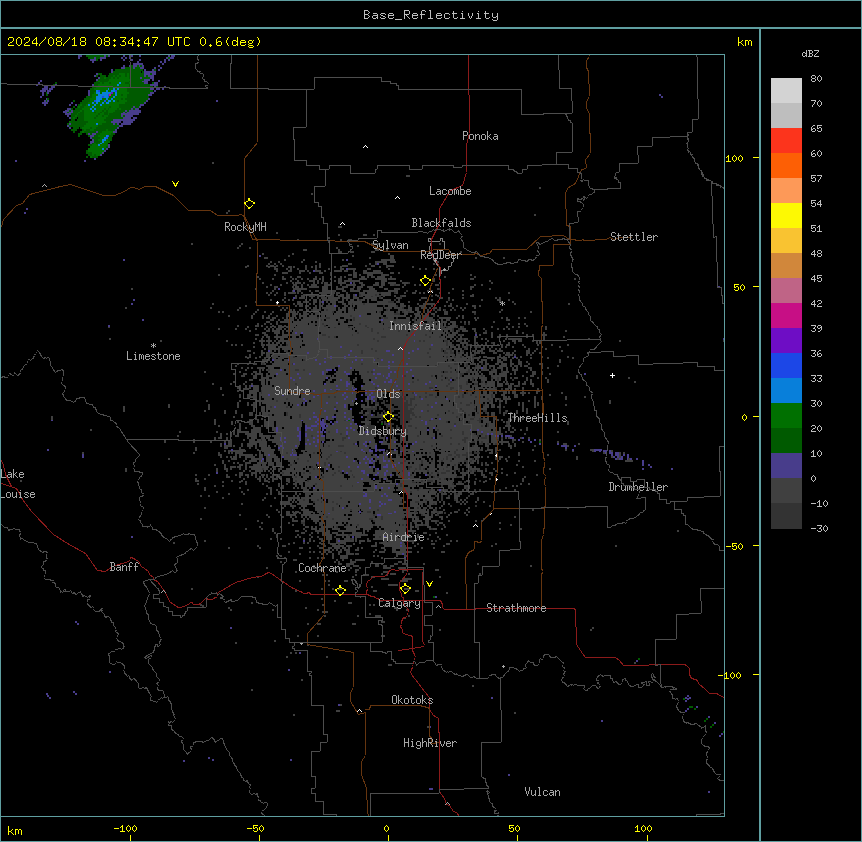Click the 80 value on the dBZ legend
The height and width of the screenshot is (842, 862).
(x=816, y=79)
